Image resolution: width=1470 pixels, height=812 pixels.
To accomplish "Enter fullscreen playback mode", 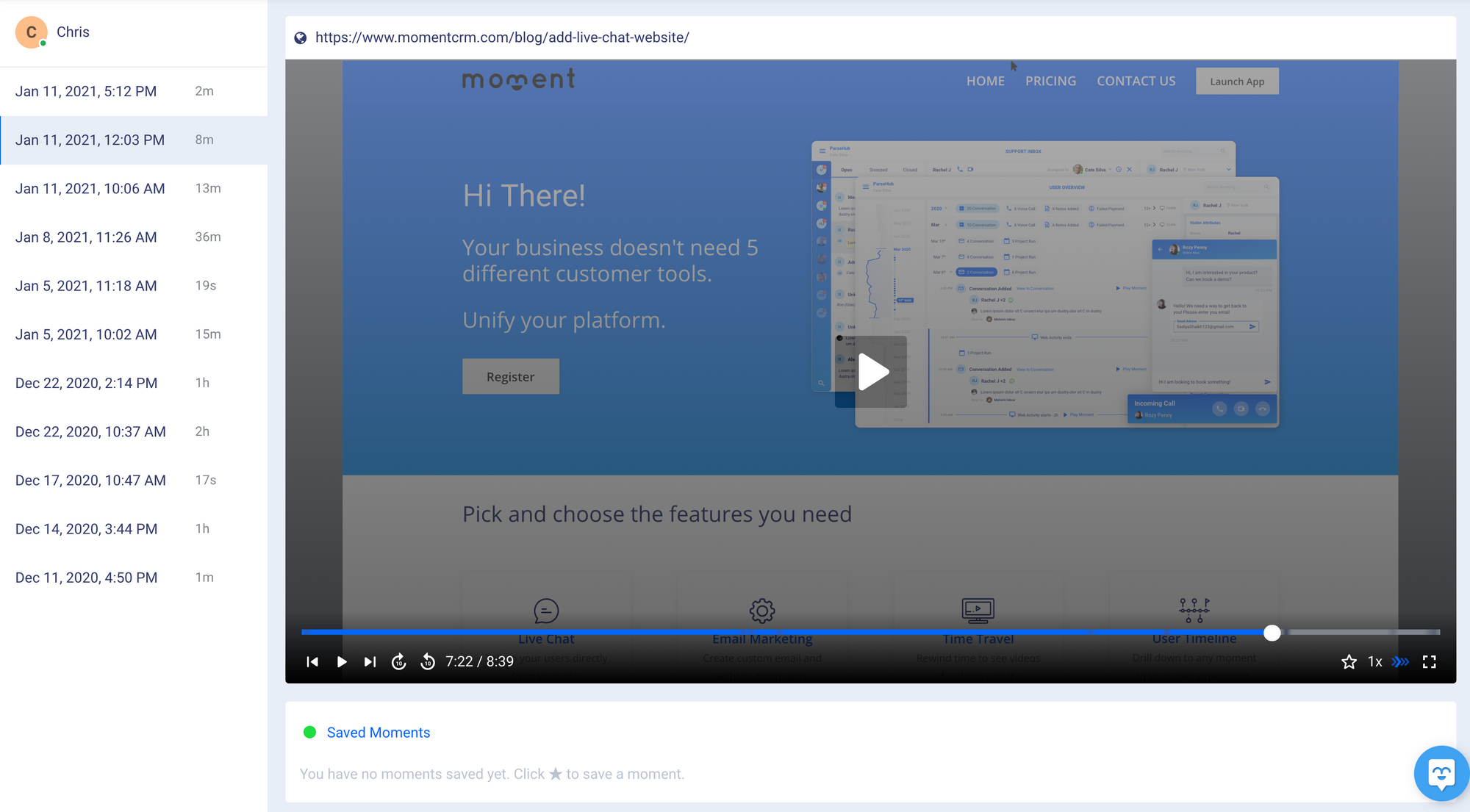I will point(1430,662).
